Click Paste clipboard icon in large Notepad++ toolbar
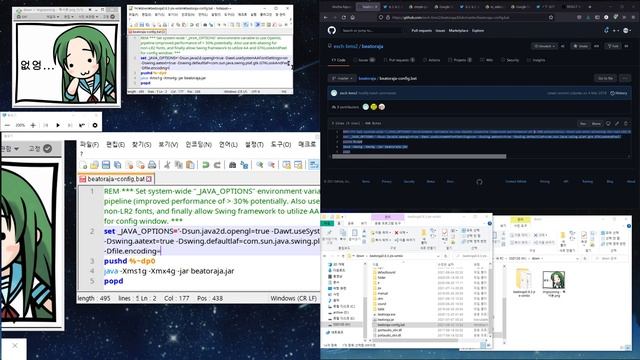 tap(190, 165)
